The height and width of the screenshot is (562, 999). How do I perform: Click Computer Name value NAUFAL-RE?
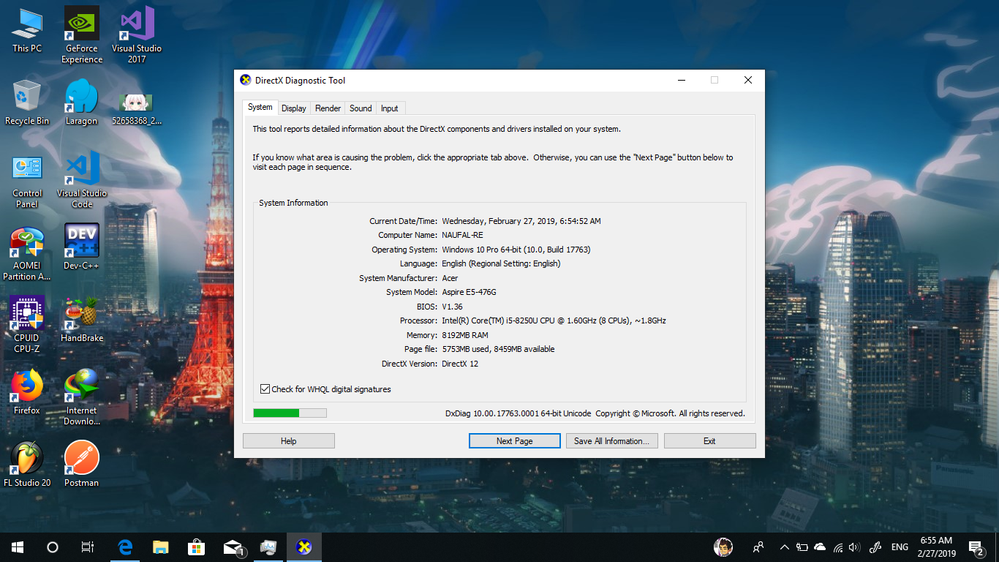(x=463, y=235)
